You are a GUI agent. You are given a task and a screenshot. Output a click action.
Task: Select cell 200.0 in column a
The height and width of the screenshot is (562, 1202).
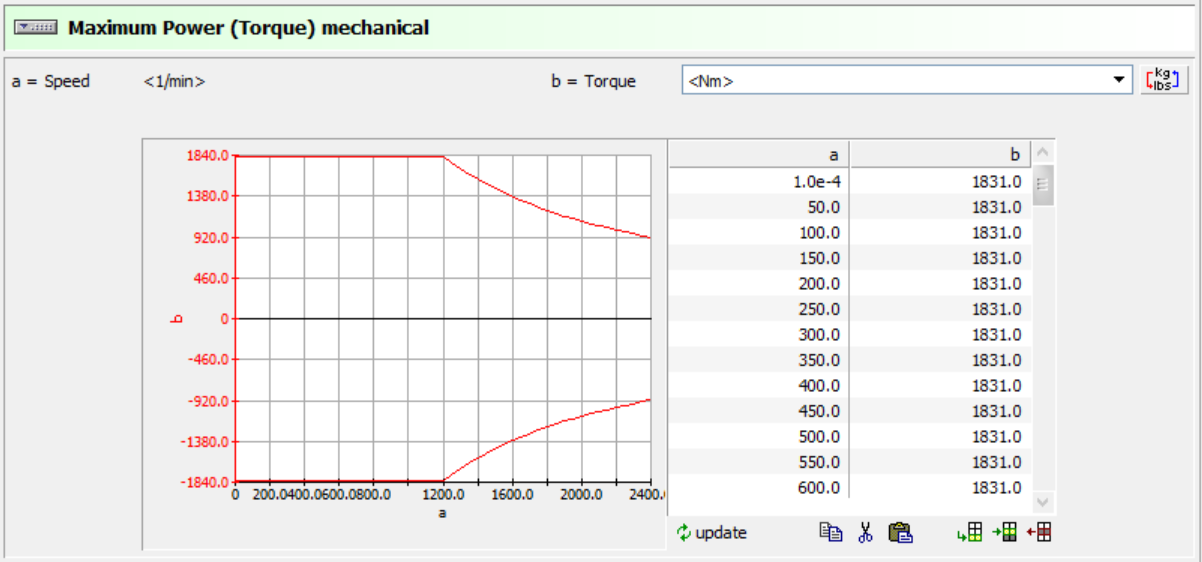[x=759, y=283]
